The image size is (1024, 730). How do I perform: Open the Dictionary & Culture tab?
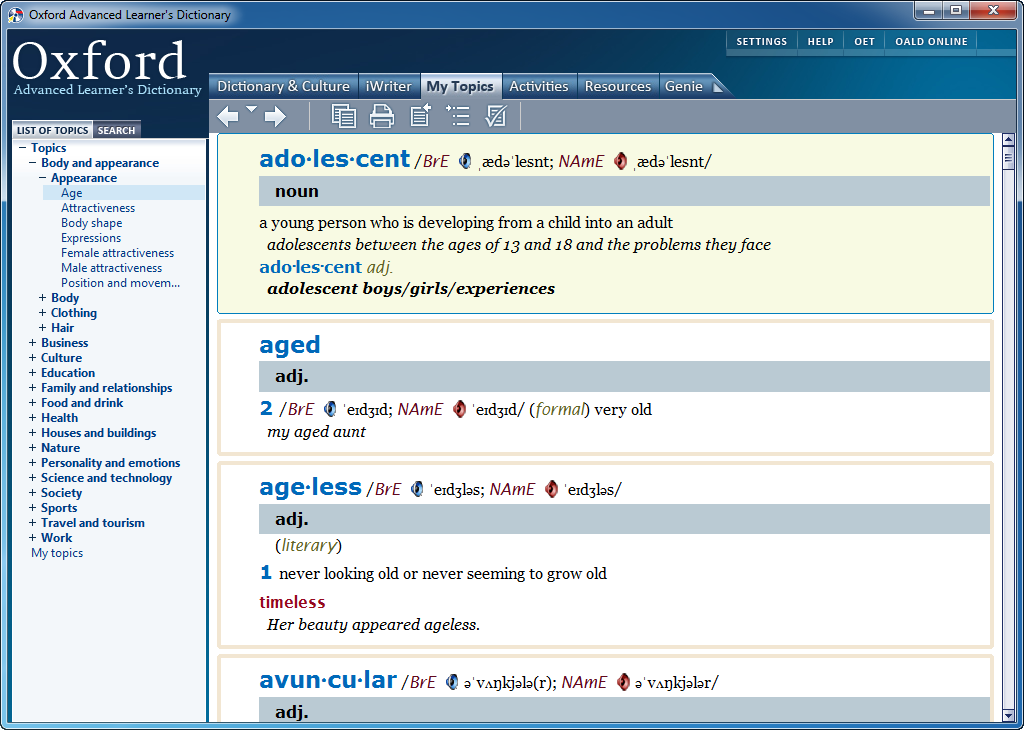283,86
